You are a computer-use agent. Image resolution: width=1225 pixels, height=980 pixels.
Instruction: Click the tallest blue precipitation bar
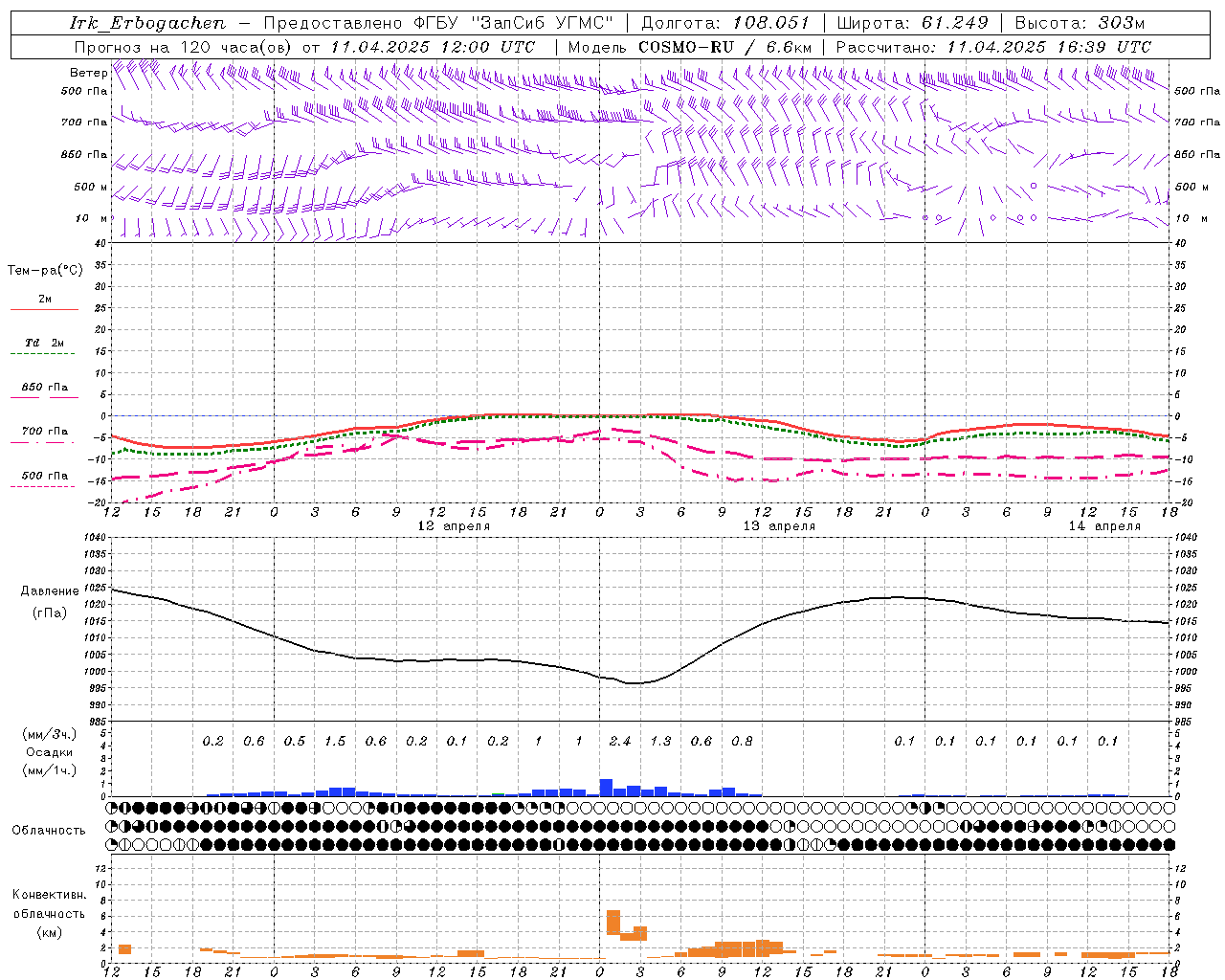[606, 788]
